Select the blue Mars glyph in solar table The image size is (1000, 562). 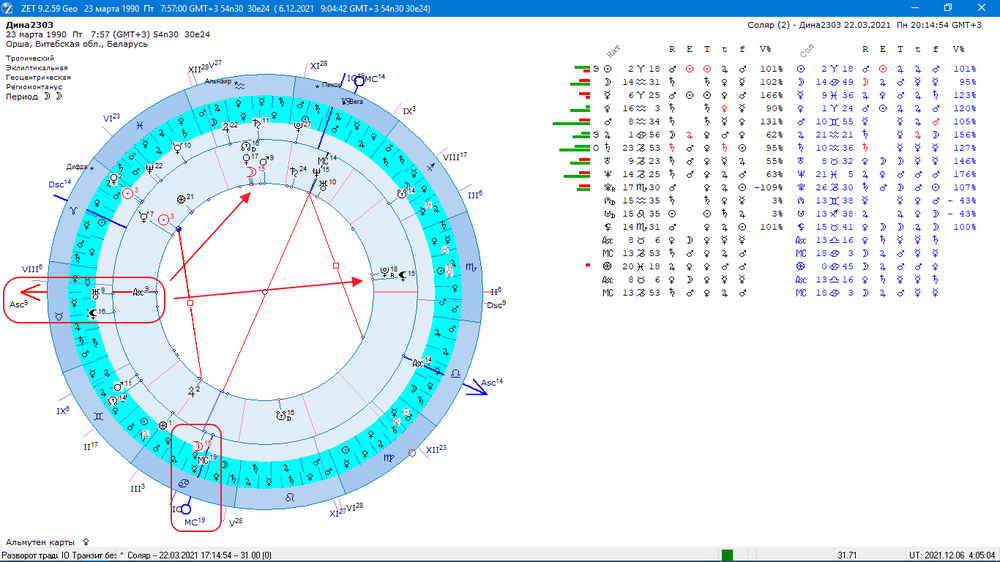pyautogui.click(x=801, y=122)
